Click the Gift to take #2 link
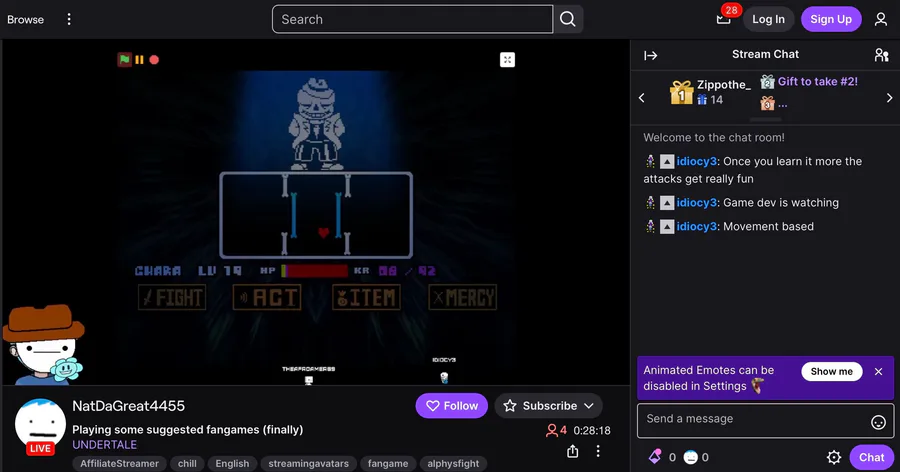The height and width of the screenshot is (472, 900). [817, 82]
